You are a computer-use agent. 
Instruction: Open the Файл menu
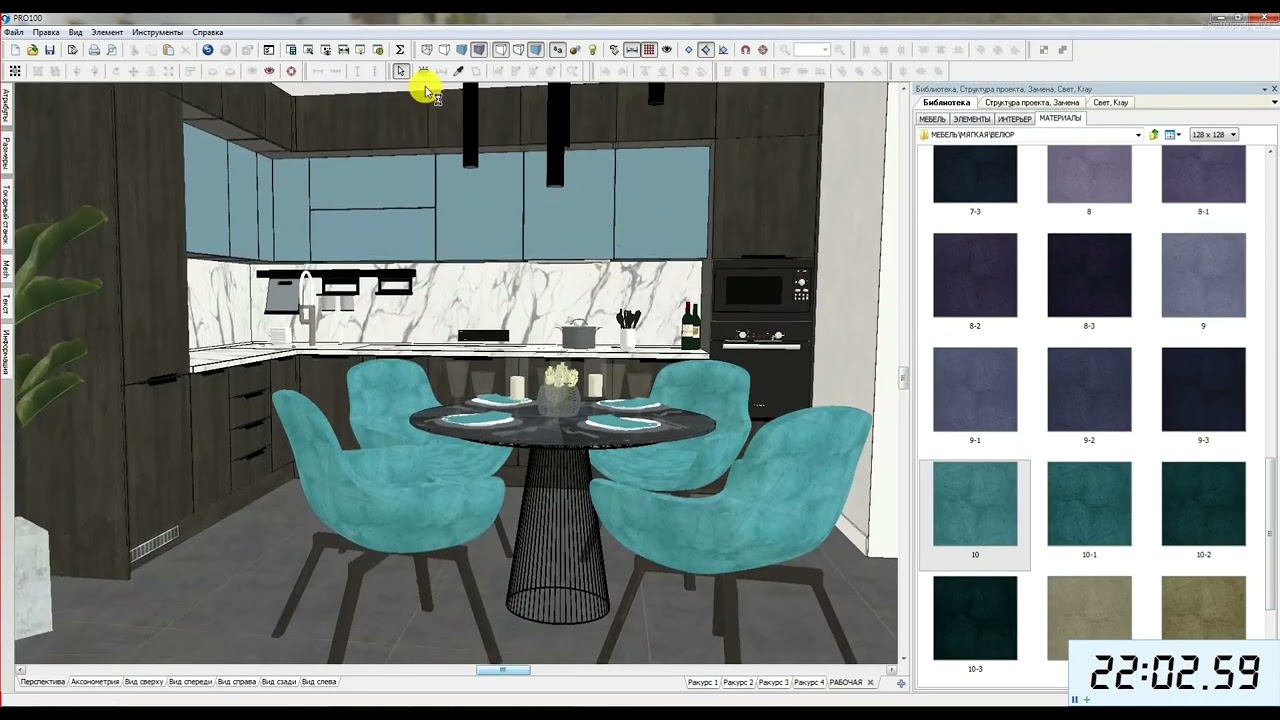tap(14, 32)
